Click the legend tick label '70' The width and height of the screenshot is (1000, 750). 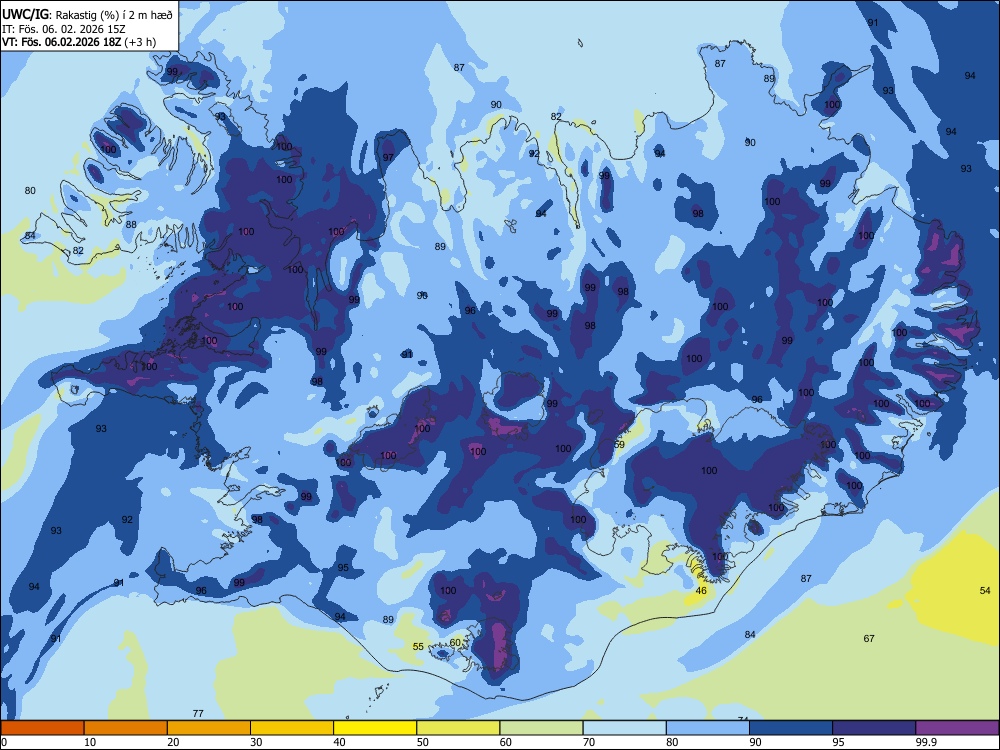tap(589, 742)
